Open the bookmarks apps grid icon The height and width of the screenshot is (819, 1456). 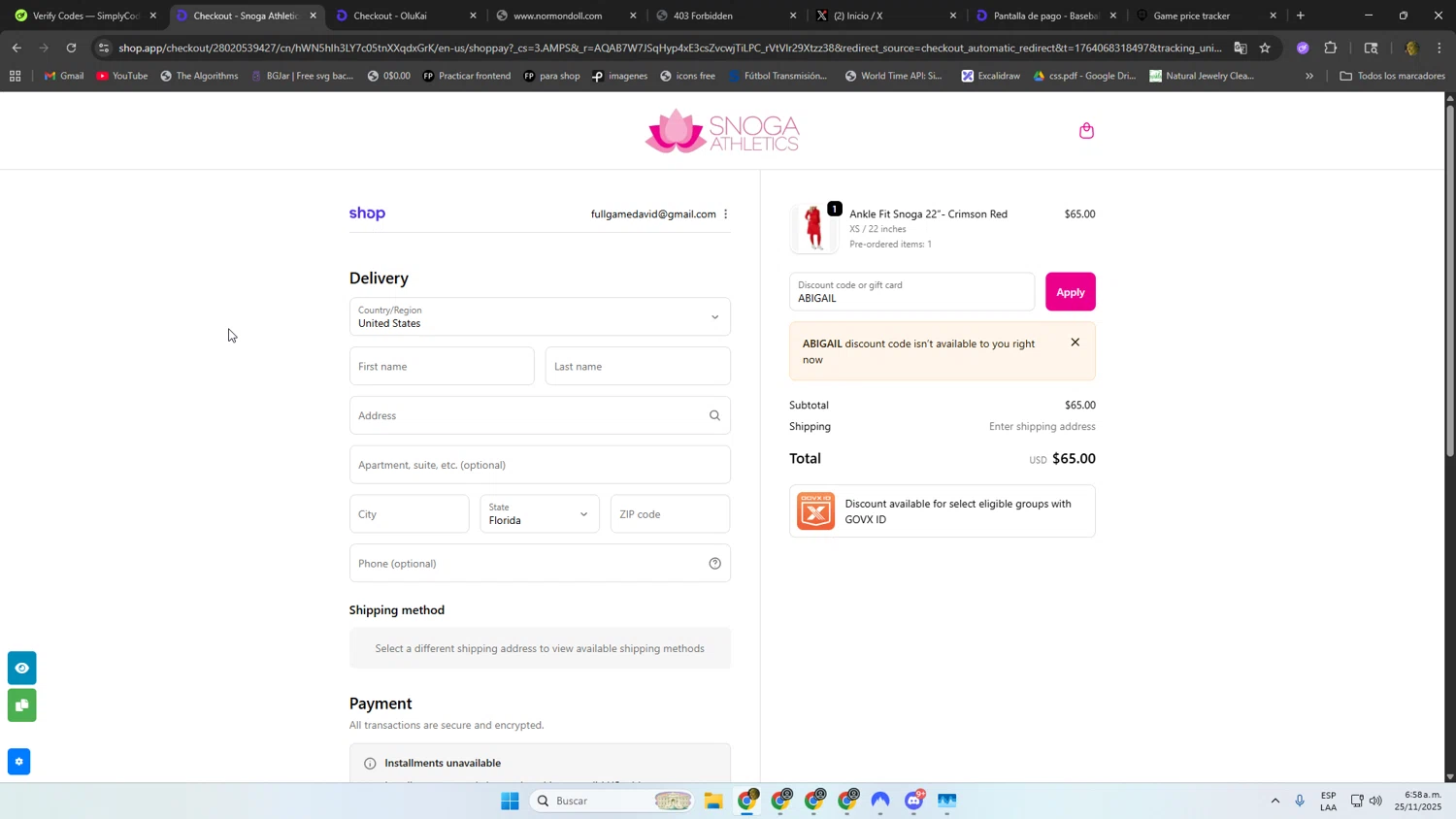pyautogui.click(x=15, y=76)
